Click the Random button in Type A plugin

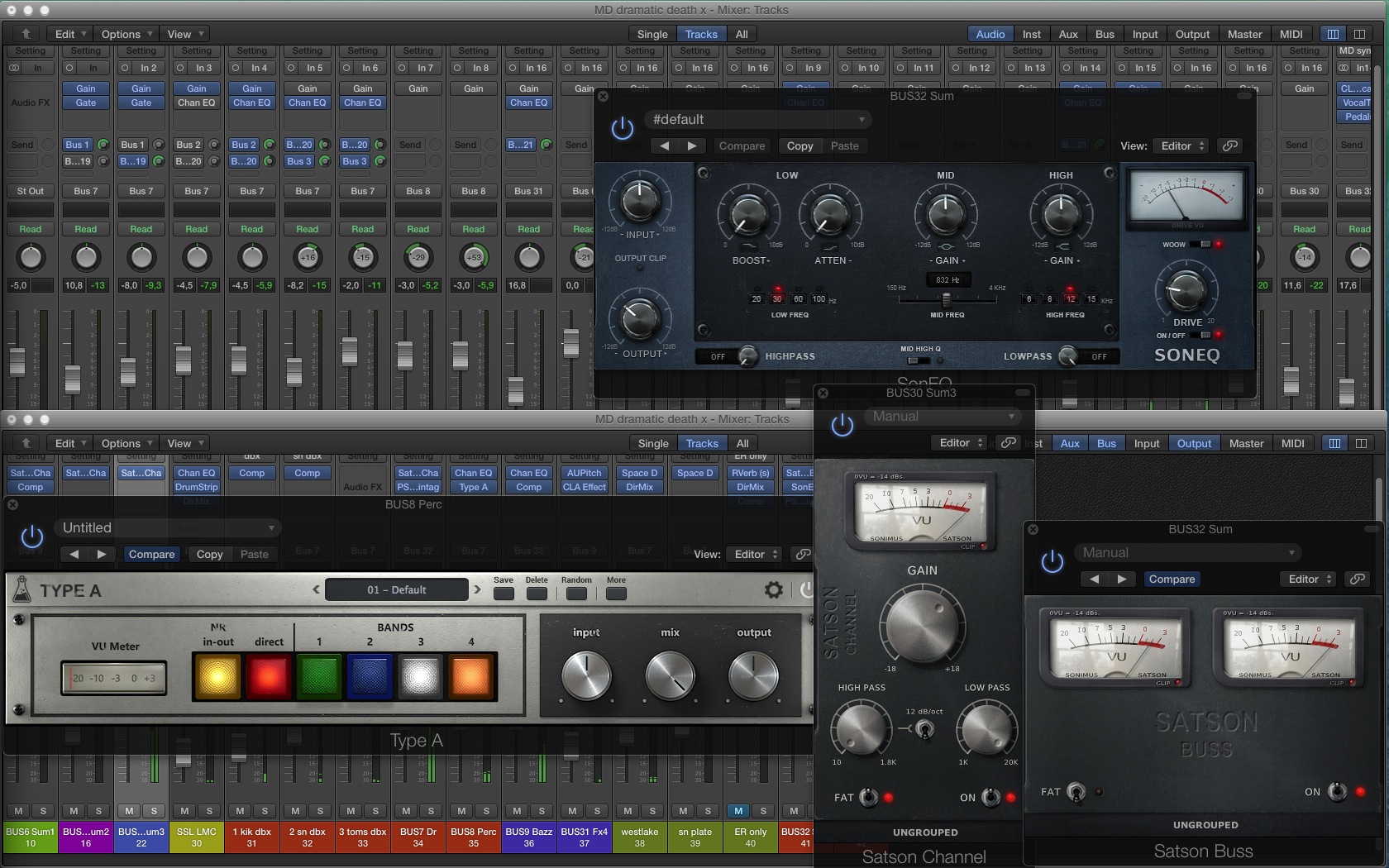pos(576,593)
